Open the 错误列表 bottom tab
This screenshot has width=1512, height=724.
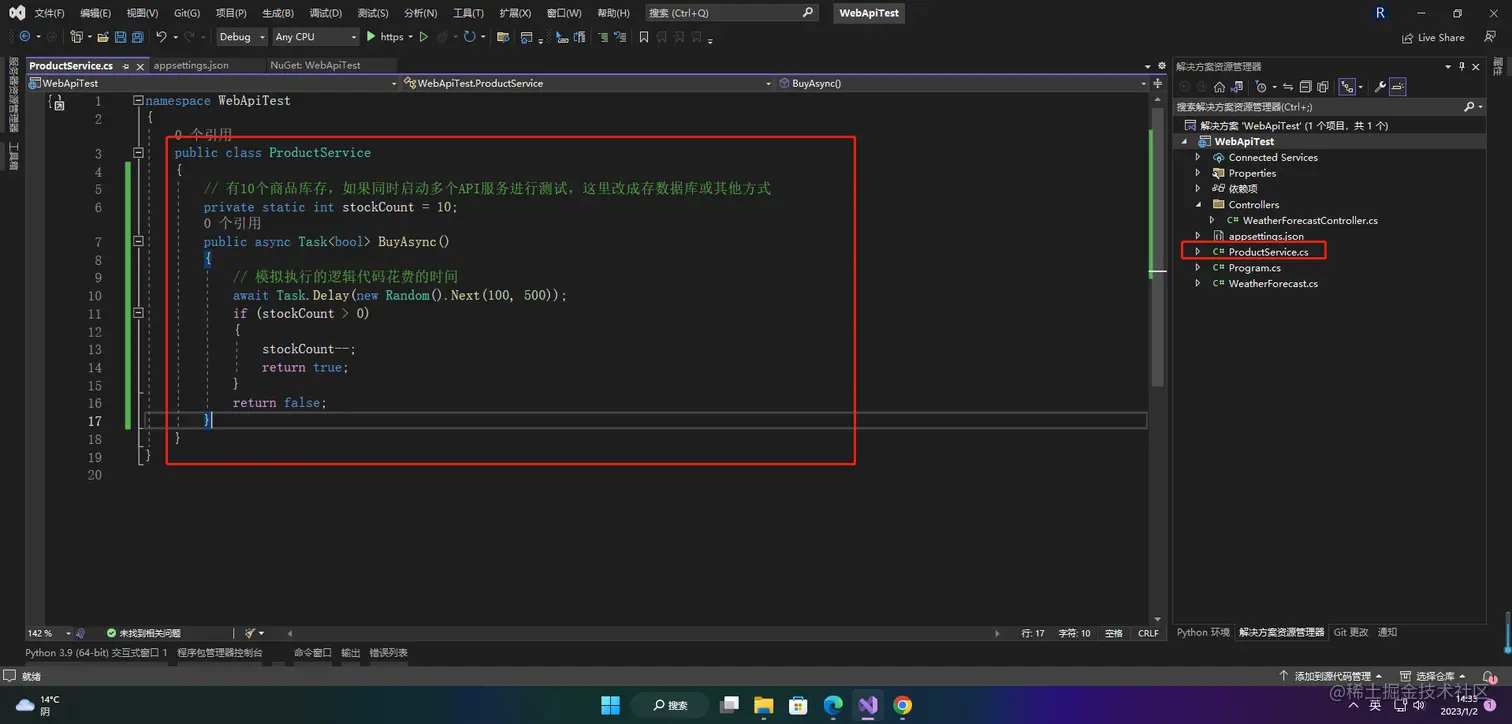388,653
